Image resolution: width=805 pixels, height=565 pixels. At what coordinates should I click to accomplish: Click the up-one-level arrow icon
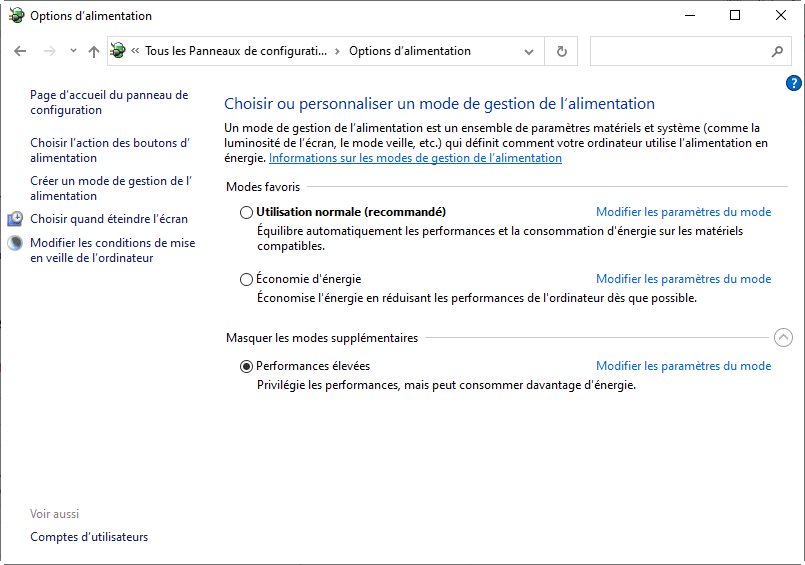point(94,51)
